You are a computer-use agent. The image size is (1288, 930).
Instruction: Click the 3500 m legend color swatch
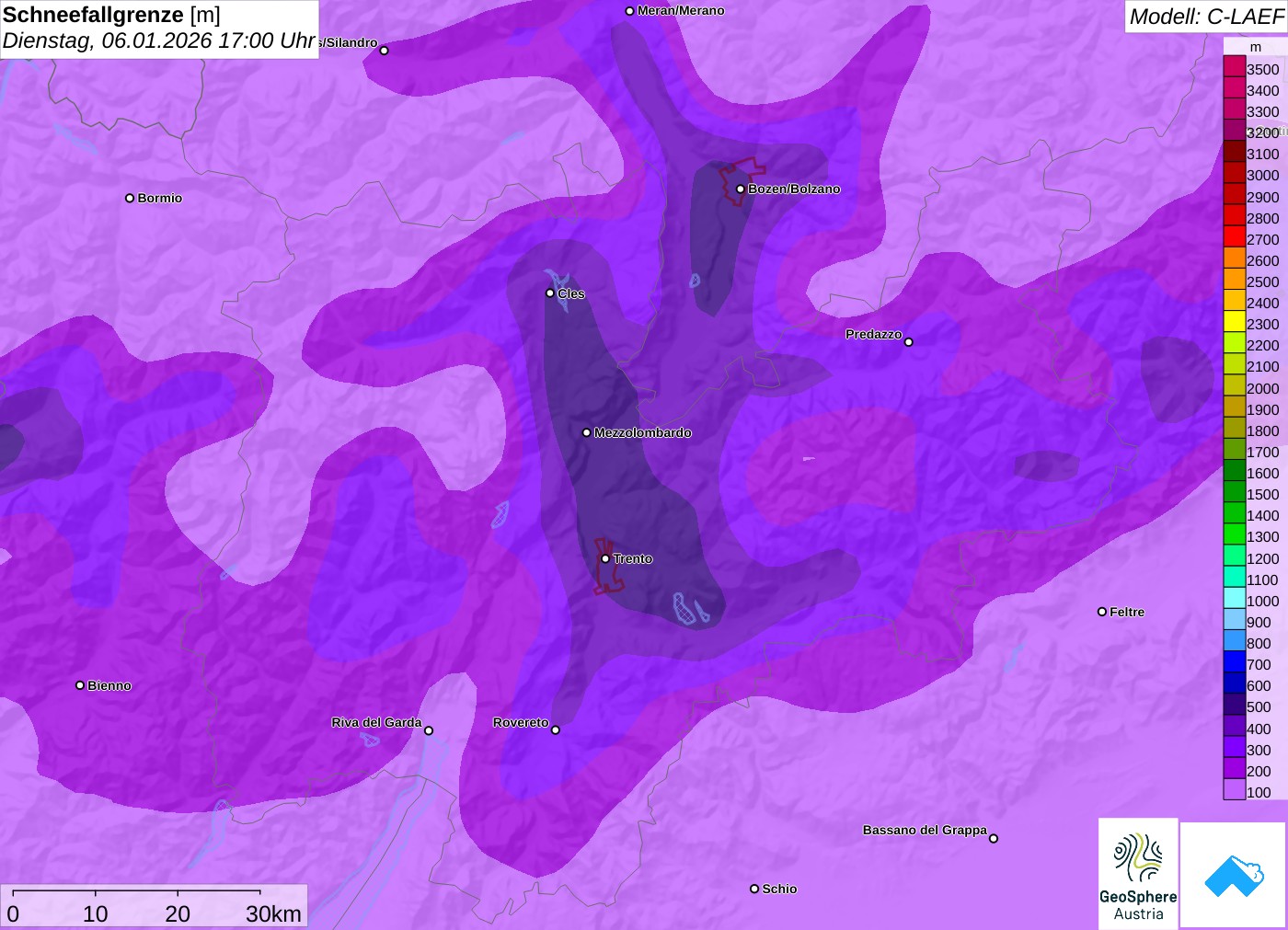(x=1235, y=66)
